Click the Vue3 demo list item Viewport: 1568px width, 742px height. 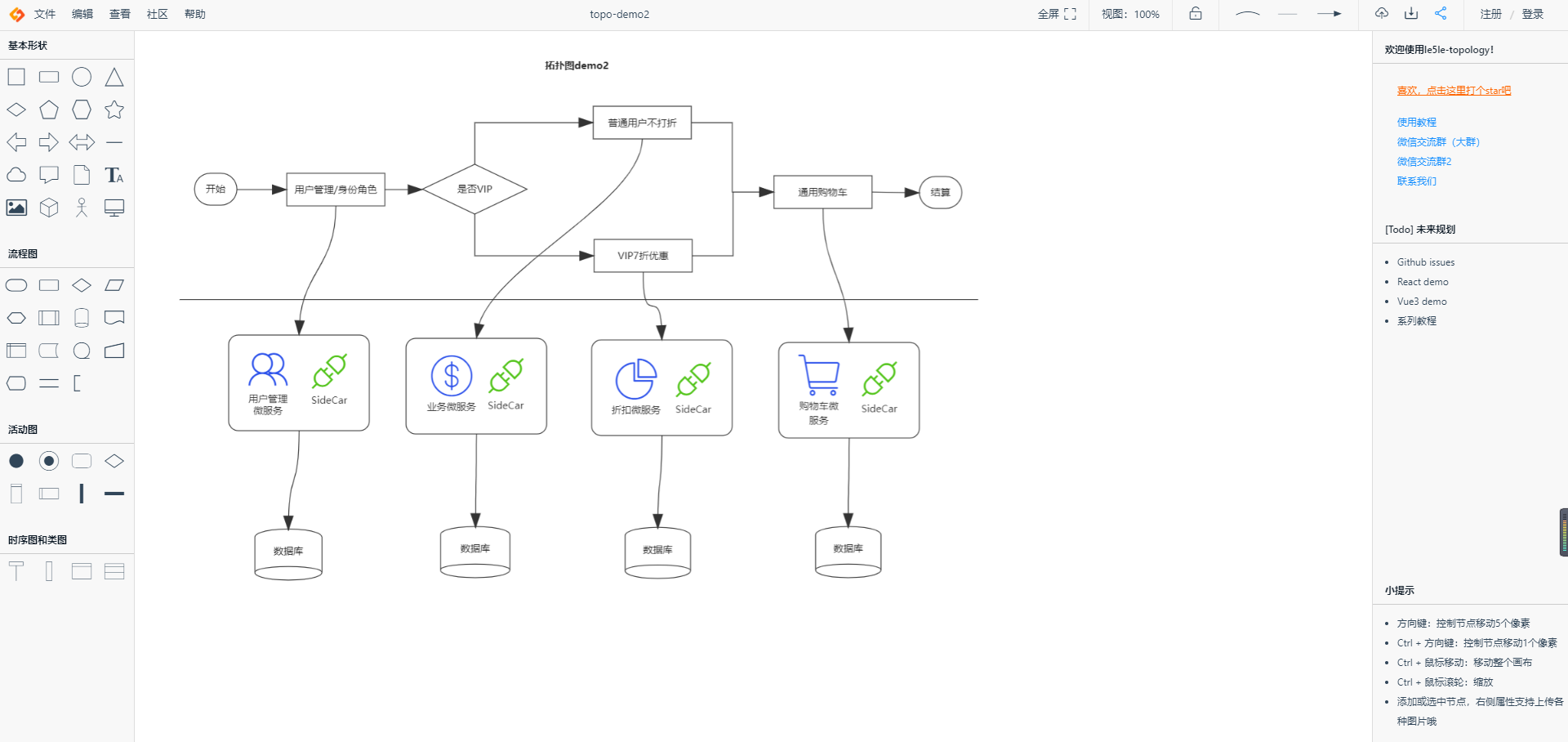point(1422,302)
